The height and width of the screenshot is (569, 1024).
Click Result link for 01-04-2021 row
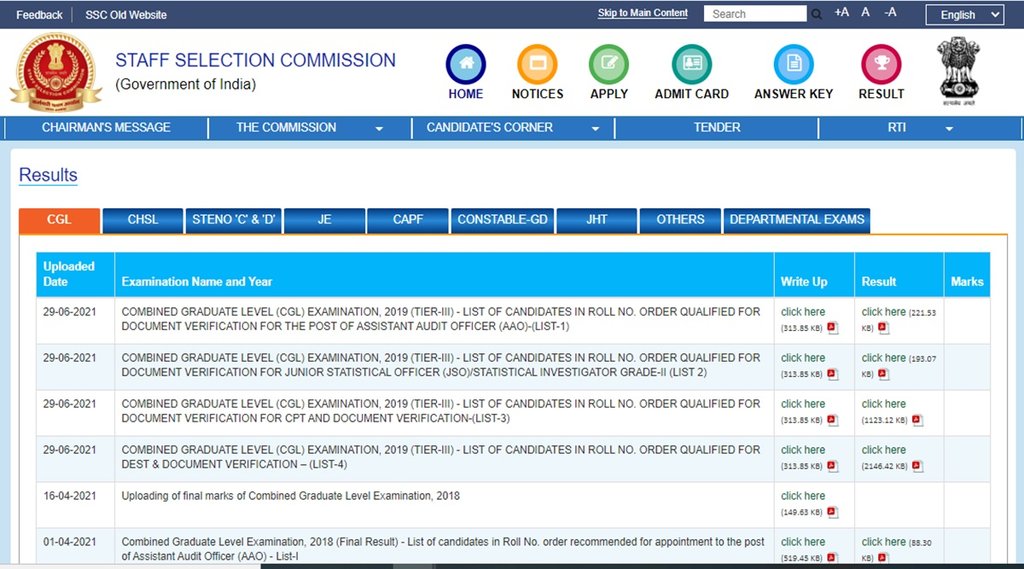coord(884,542)
